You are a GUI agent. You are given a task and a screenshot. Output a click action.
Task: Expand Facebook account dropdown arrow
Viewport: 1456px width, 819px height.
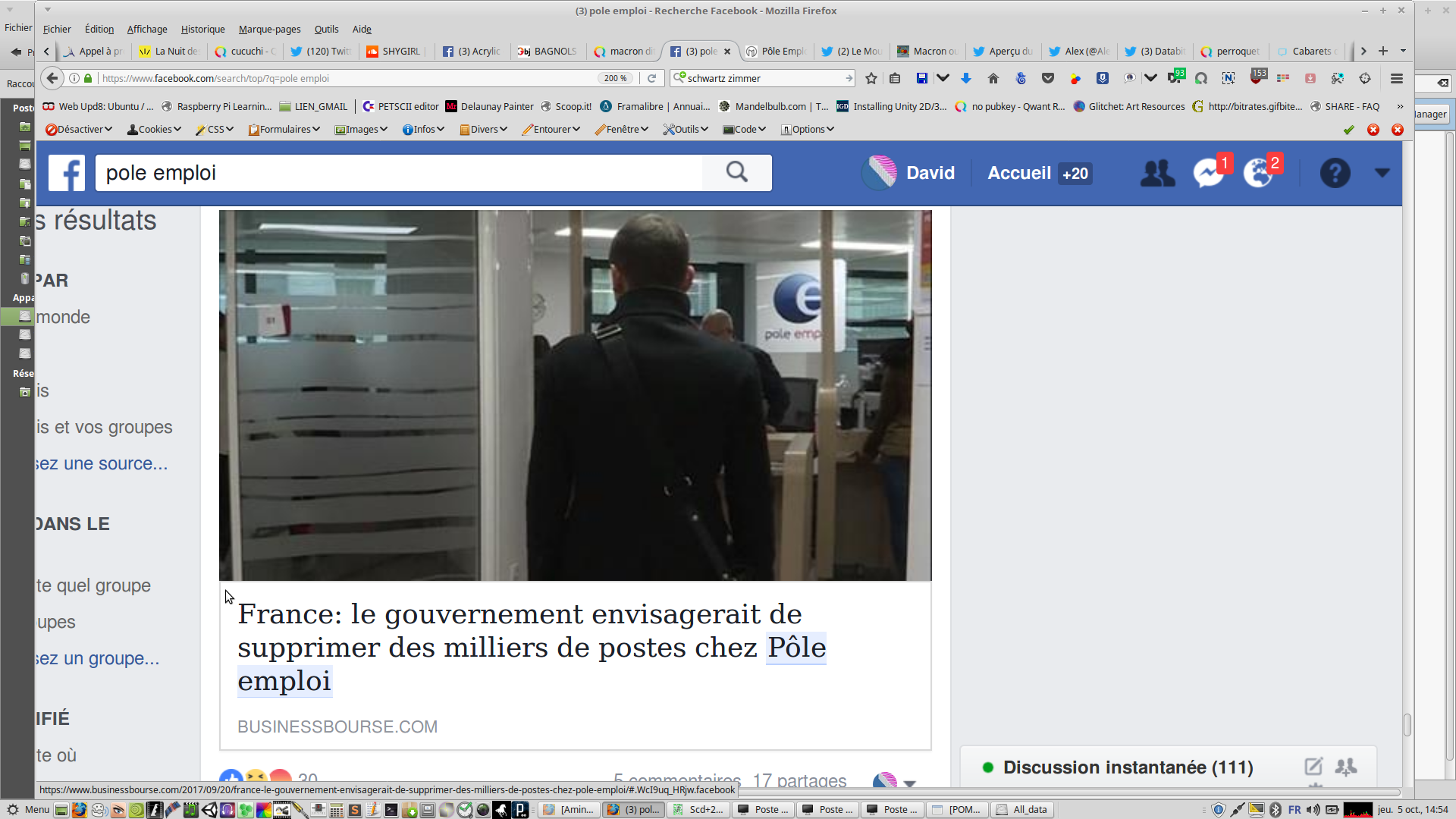pos(1382,173)
